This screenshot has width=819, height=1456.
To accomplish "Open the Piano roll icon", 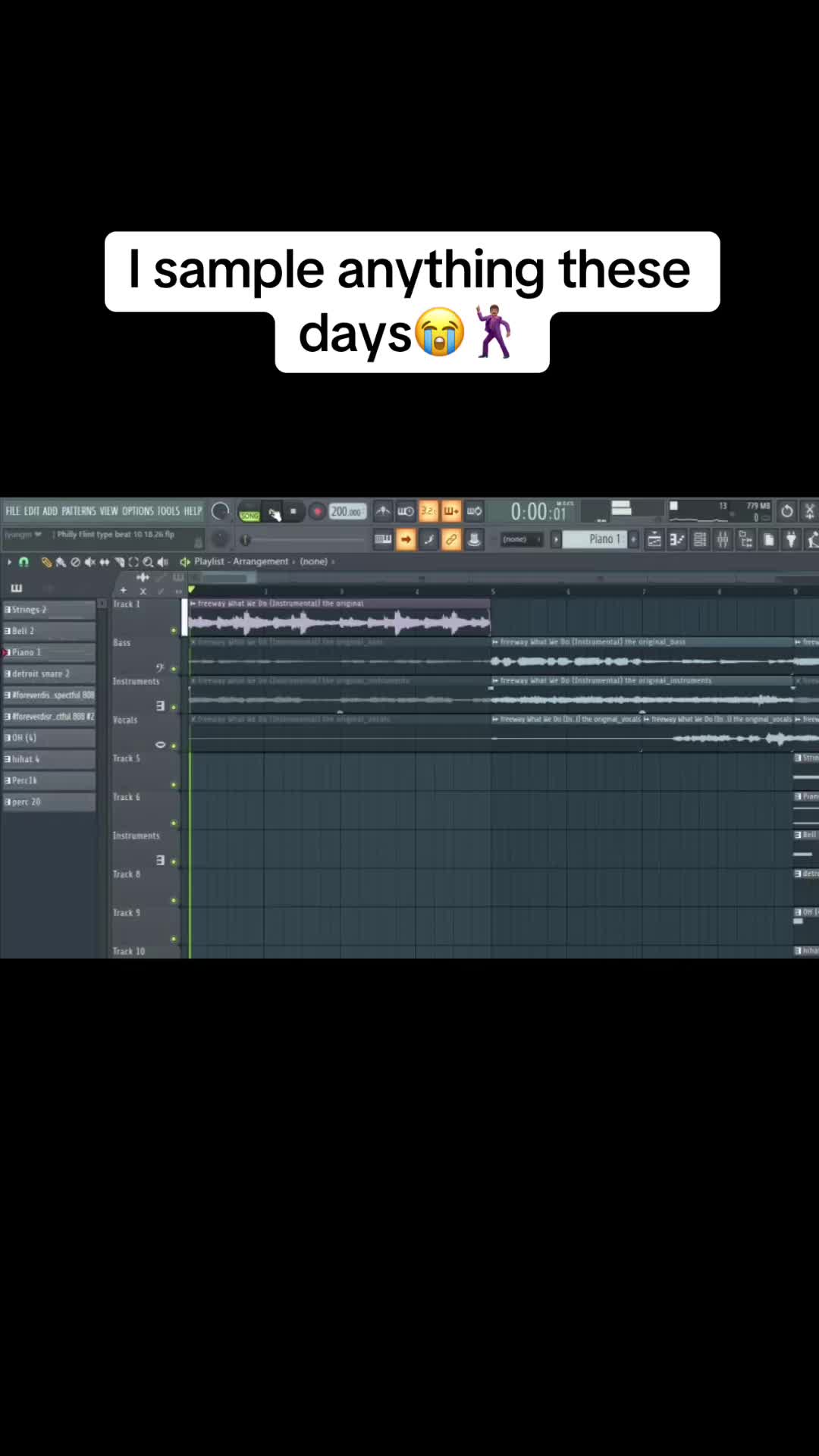I will (x=676, y=539).
